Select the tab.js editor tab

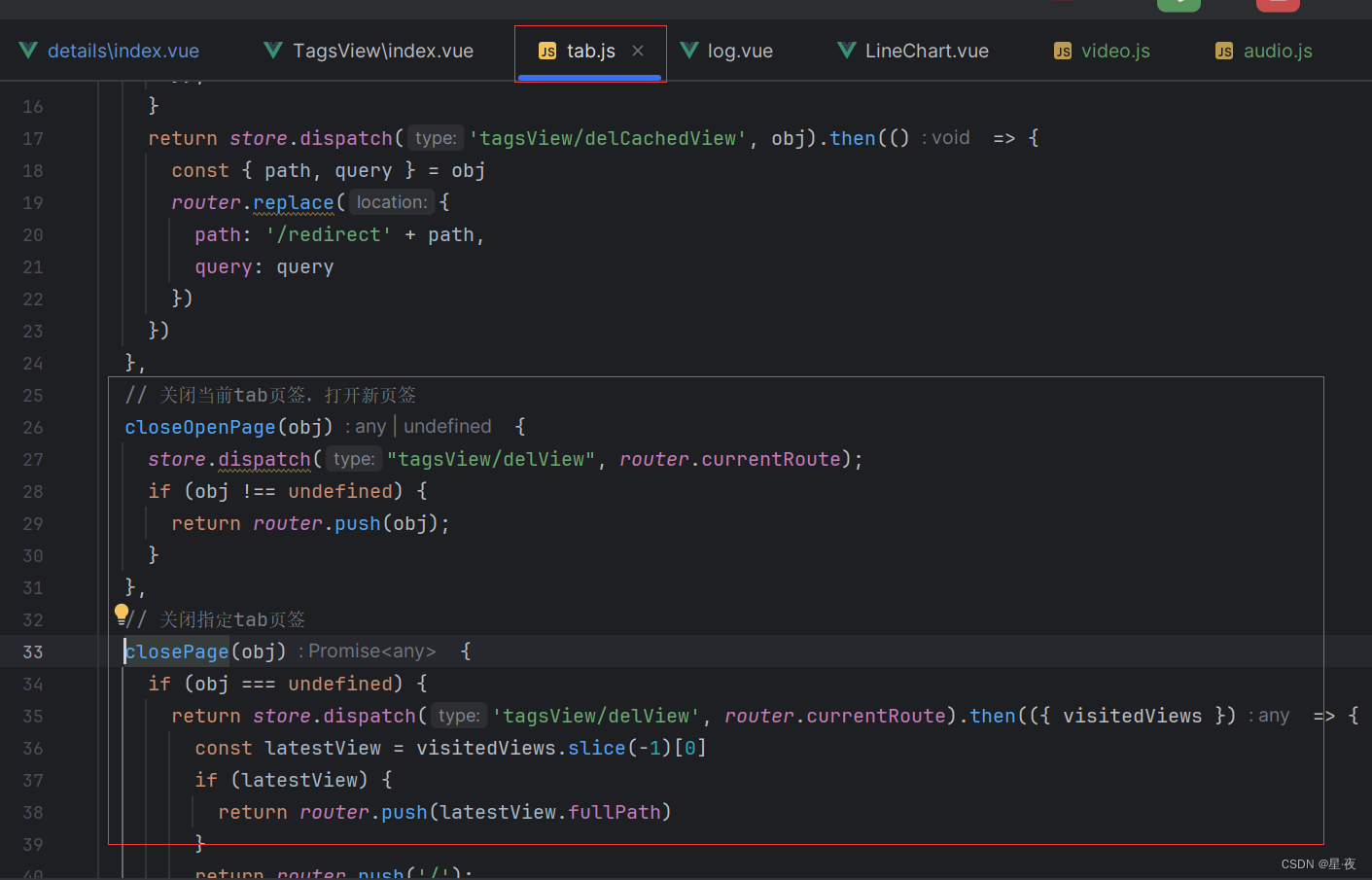pyautogui.click(x=591, y=51)
